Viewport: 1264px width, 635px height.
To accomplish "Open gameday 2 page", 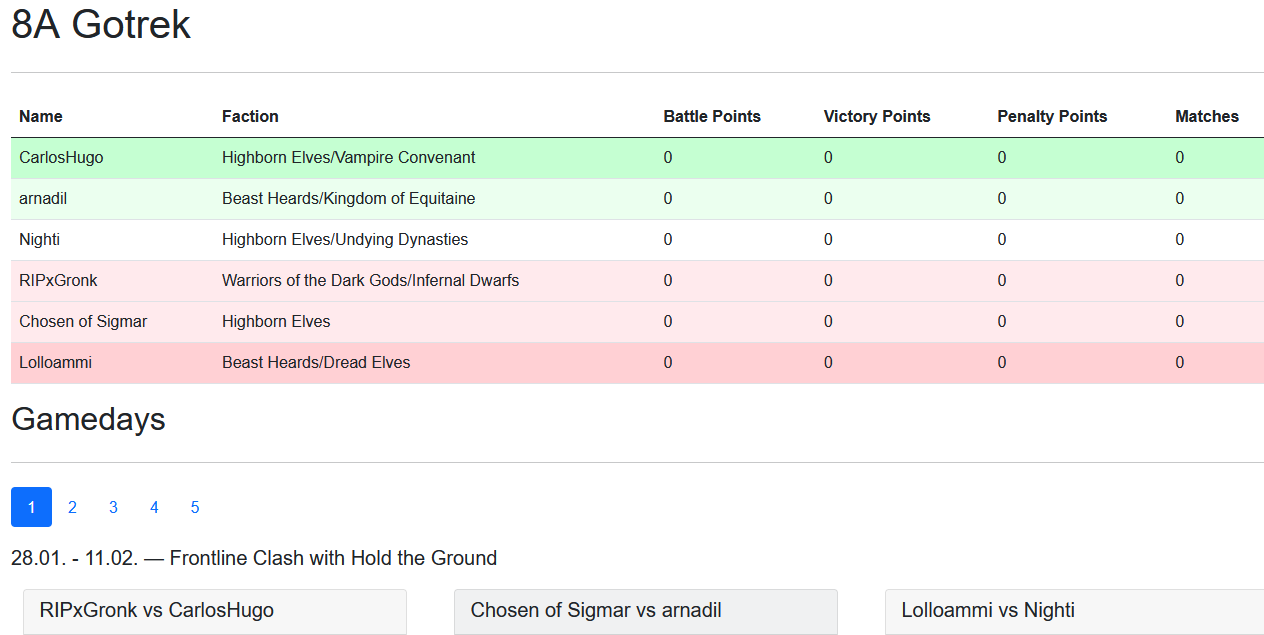I will pyautogui.click(x=72, y=507).
